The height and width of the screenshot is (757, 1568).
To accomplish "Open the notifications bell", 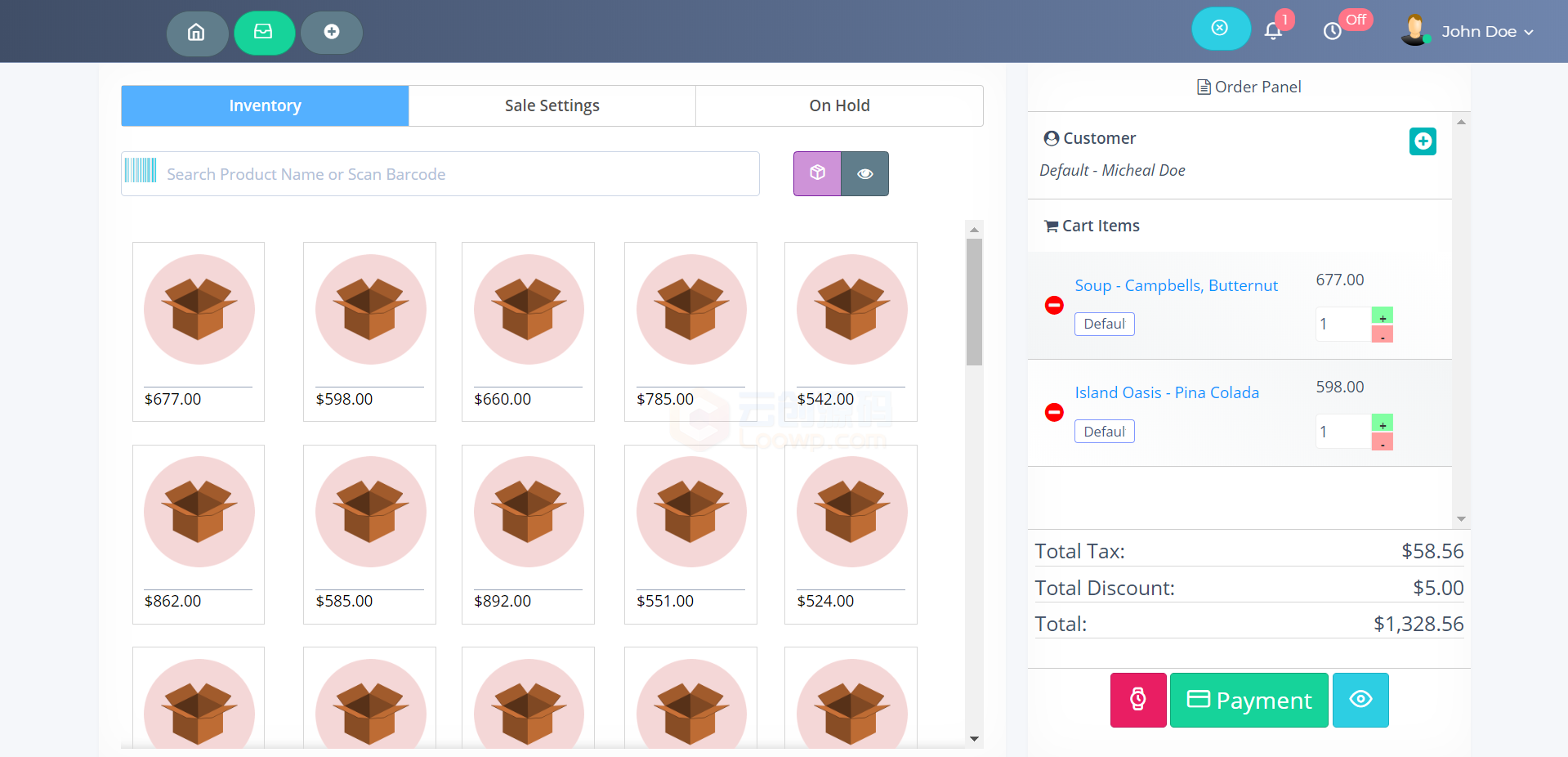I will tap(1273, 31).
